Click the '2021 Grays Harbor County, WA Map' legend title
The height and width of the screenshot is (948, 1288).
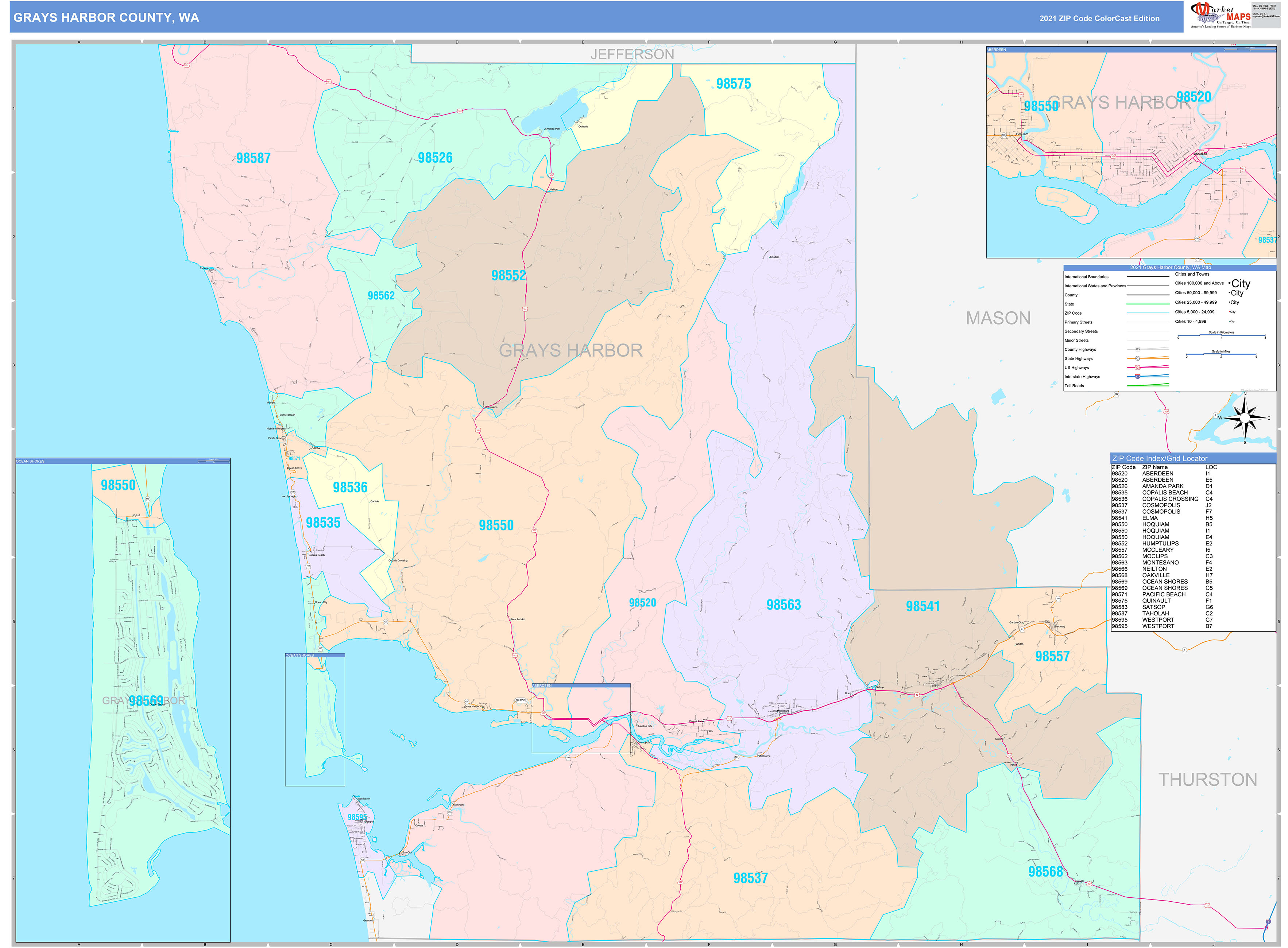1170,267
